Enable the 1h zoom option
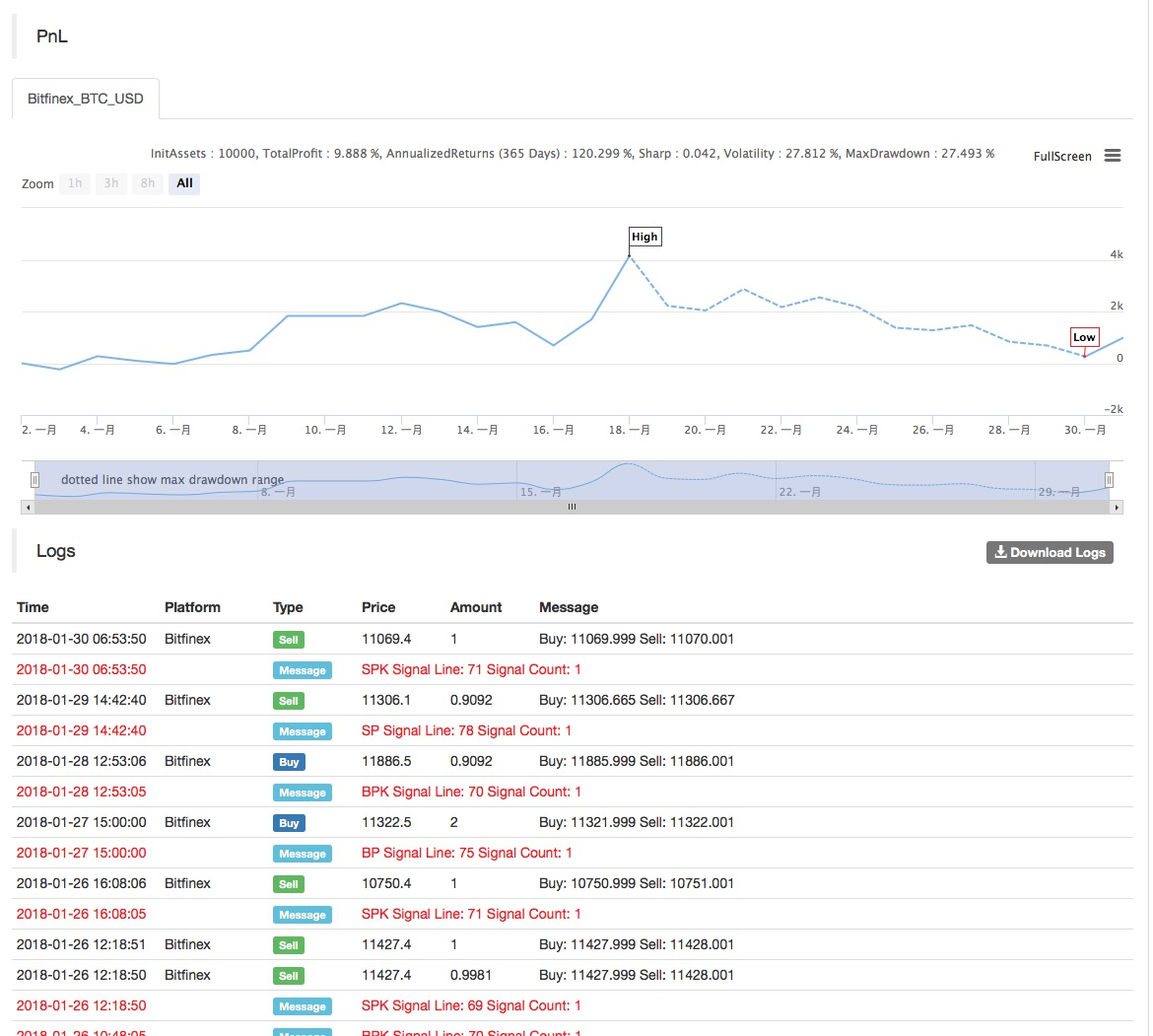Image resolution: width=1153 pixels, height=1036 pixels. (74, 183)
